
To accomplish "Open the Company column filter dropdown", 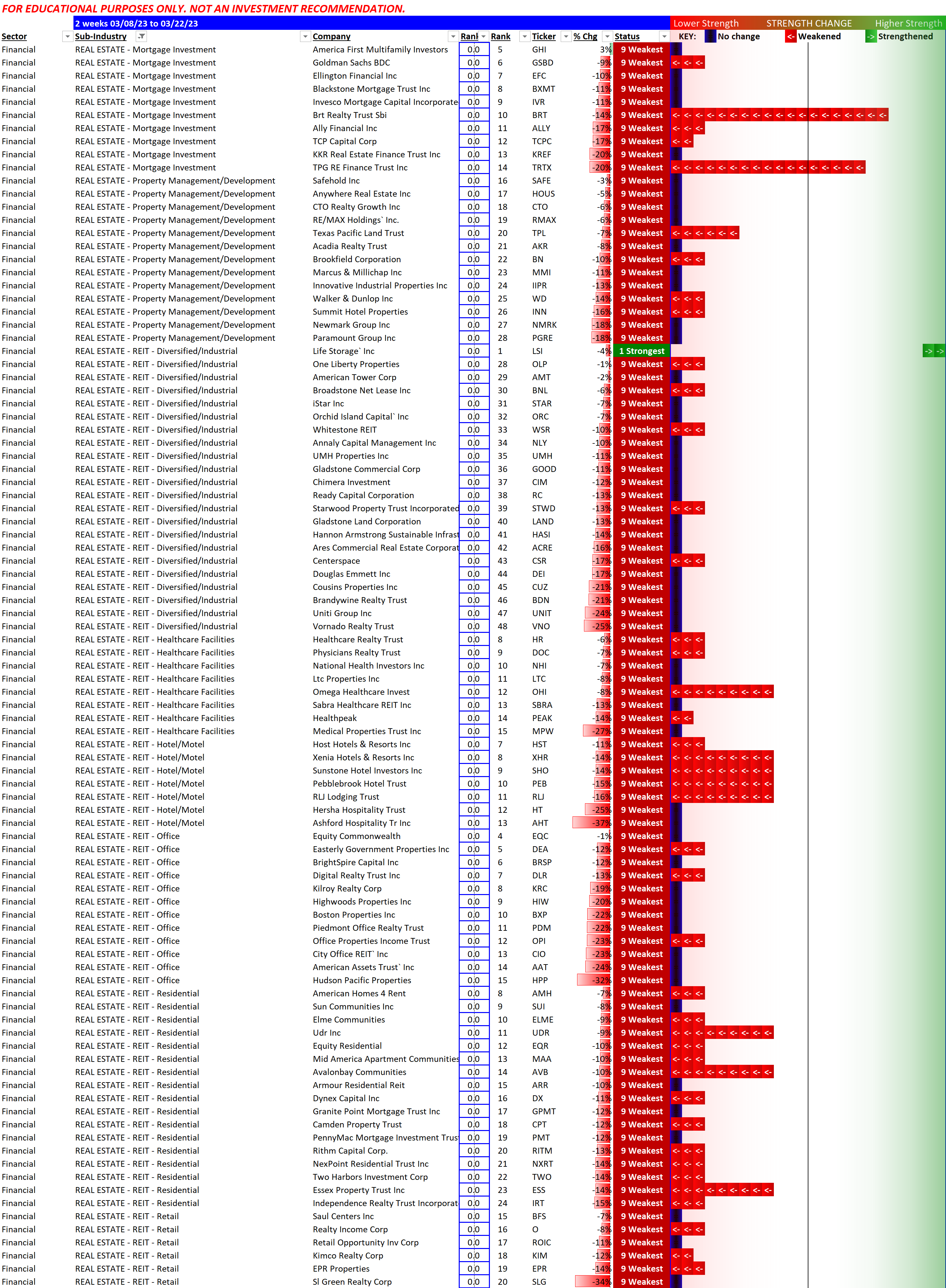I will point(453,37).
